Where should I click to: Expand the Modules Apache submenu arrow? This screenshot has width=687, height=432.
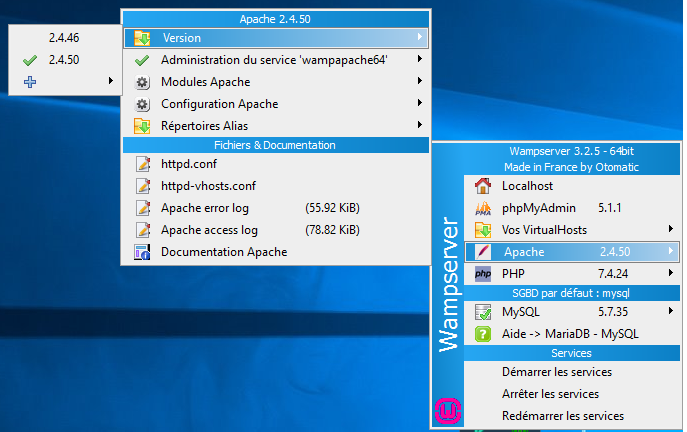pyautogui.click(x=420, y=81)
